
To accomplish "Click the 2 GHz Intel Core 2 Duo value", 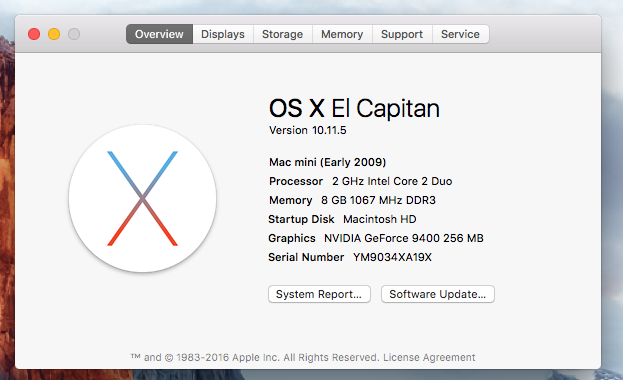I will point(392,181).
